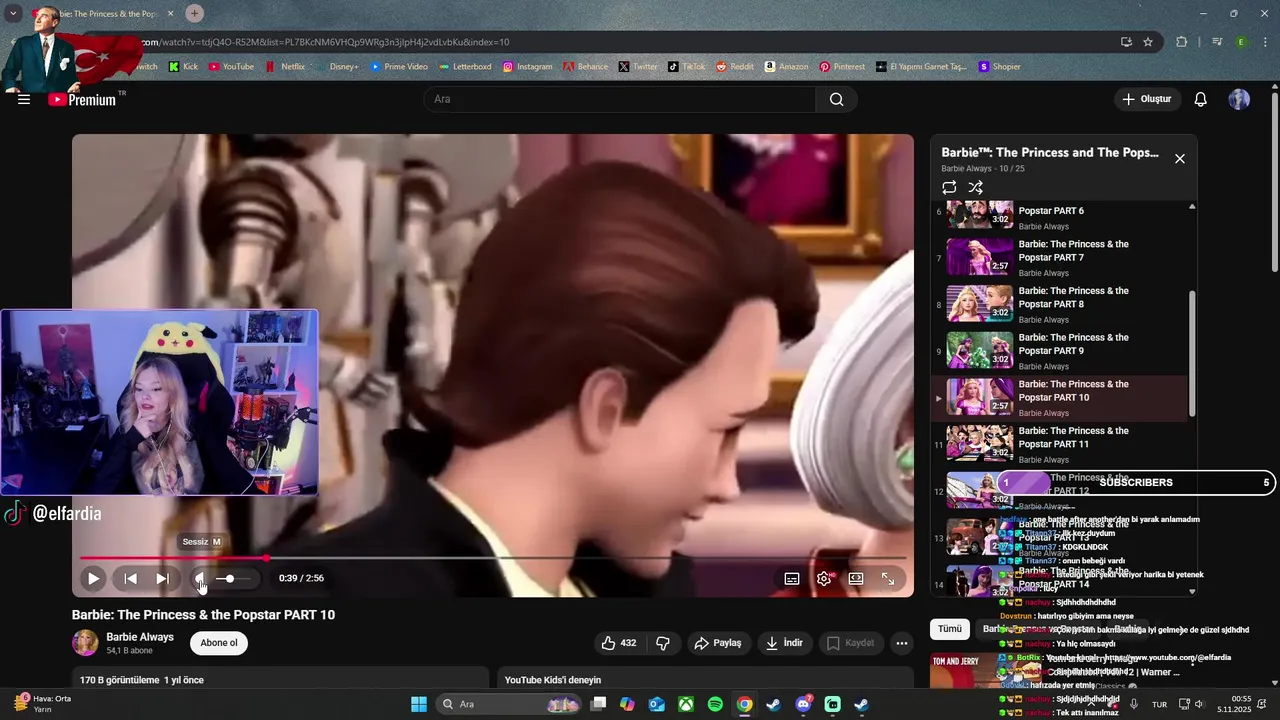Open the Reddit bookmark
This screenshot has height=720, width=1280.
pos(735,67)
